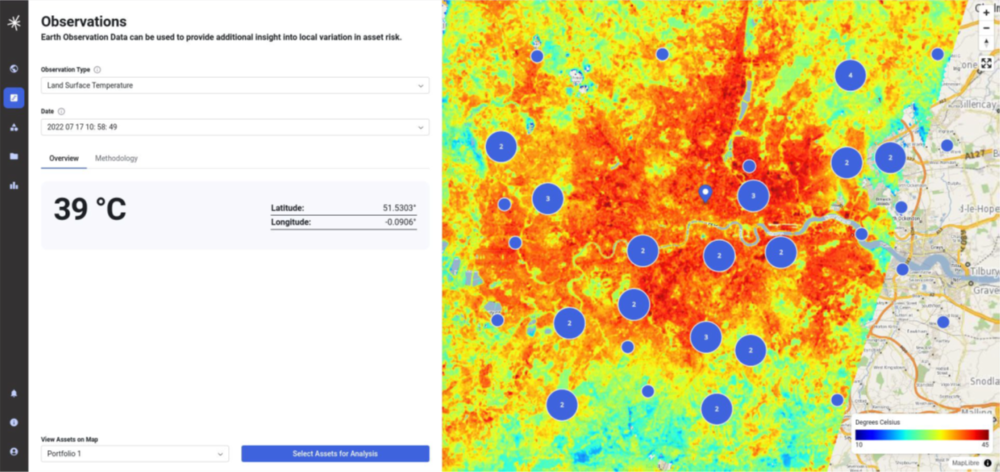Open the globe map view in sidebar
This screenshot has width=1000, height=472.
(x=14, y=69)
